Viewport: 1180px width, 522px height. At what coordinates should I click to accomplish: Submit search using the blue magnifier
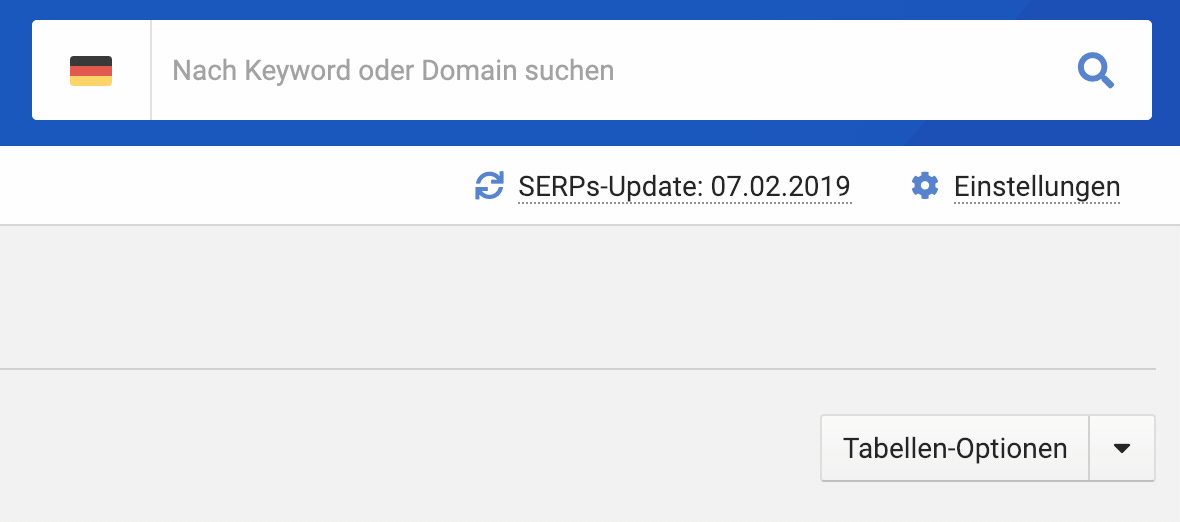coord(1095,71)
